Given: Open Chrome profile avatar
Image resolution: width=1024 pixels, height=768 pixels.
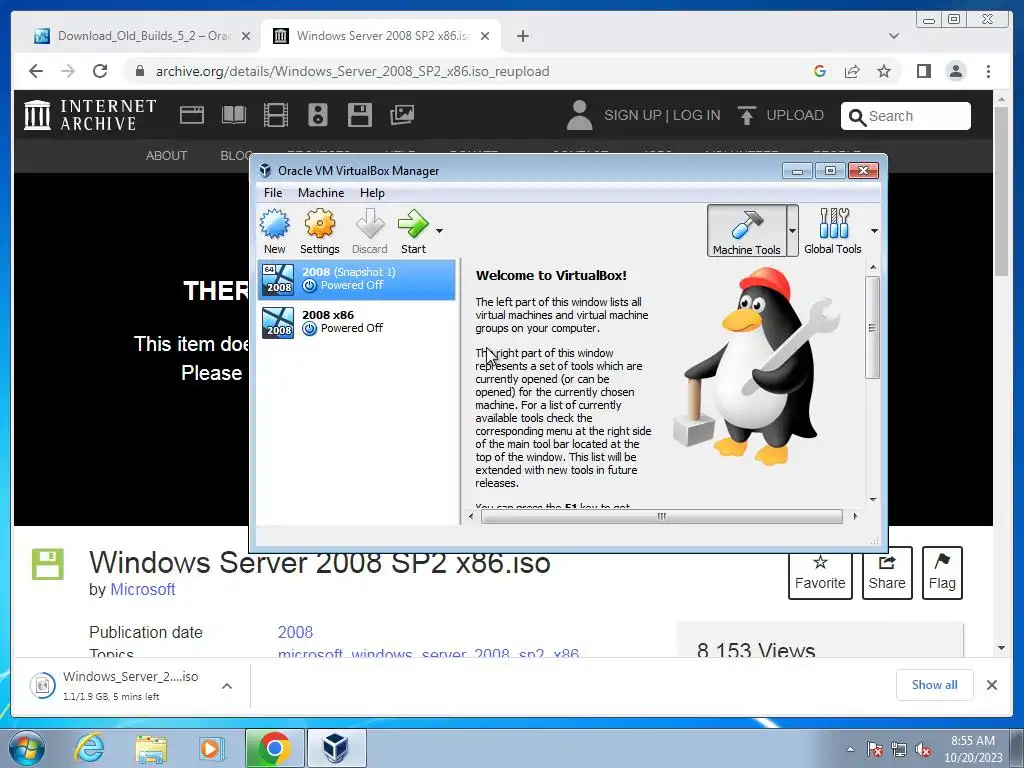Looking at the screenshot, I should pyautogui.click(x=955, y=71).
